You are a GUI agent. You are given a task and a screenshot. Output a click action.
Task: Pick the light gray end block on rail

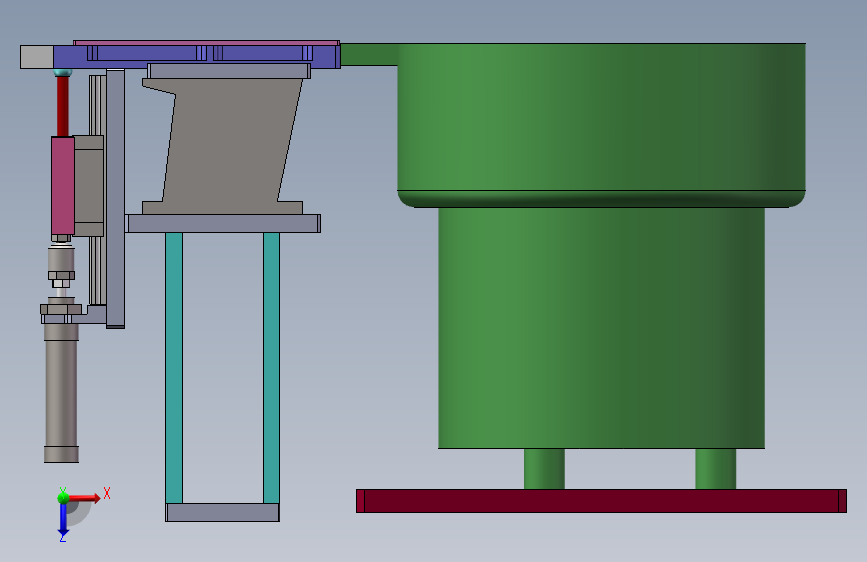coord(37,57)
